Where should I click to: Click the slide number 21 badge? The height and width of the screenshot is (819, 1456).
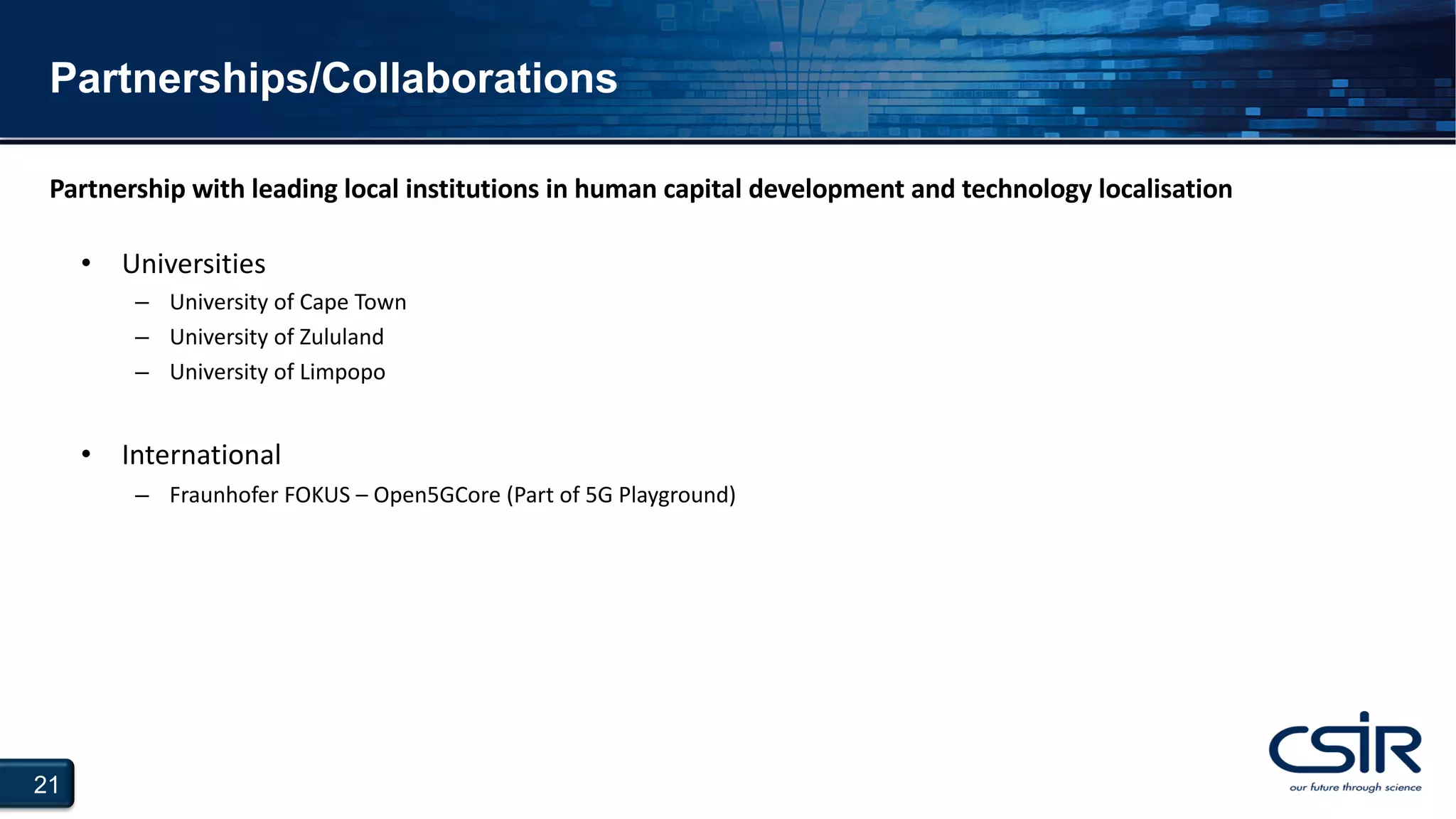coord(37,783)
